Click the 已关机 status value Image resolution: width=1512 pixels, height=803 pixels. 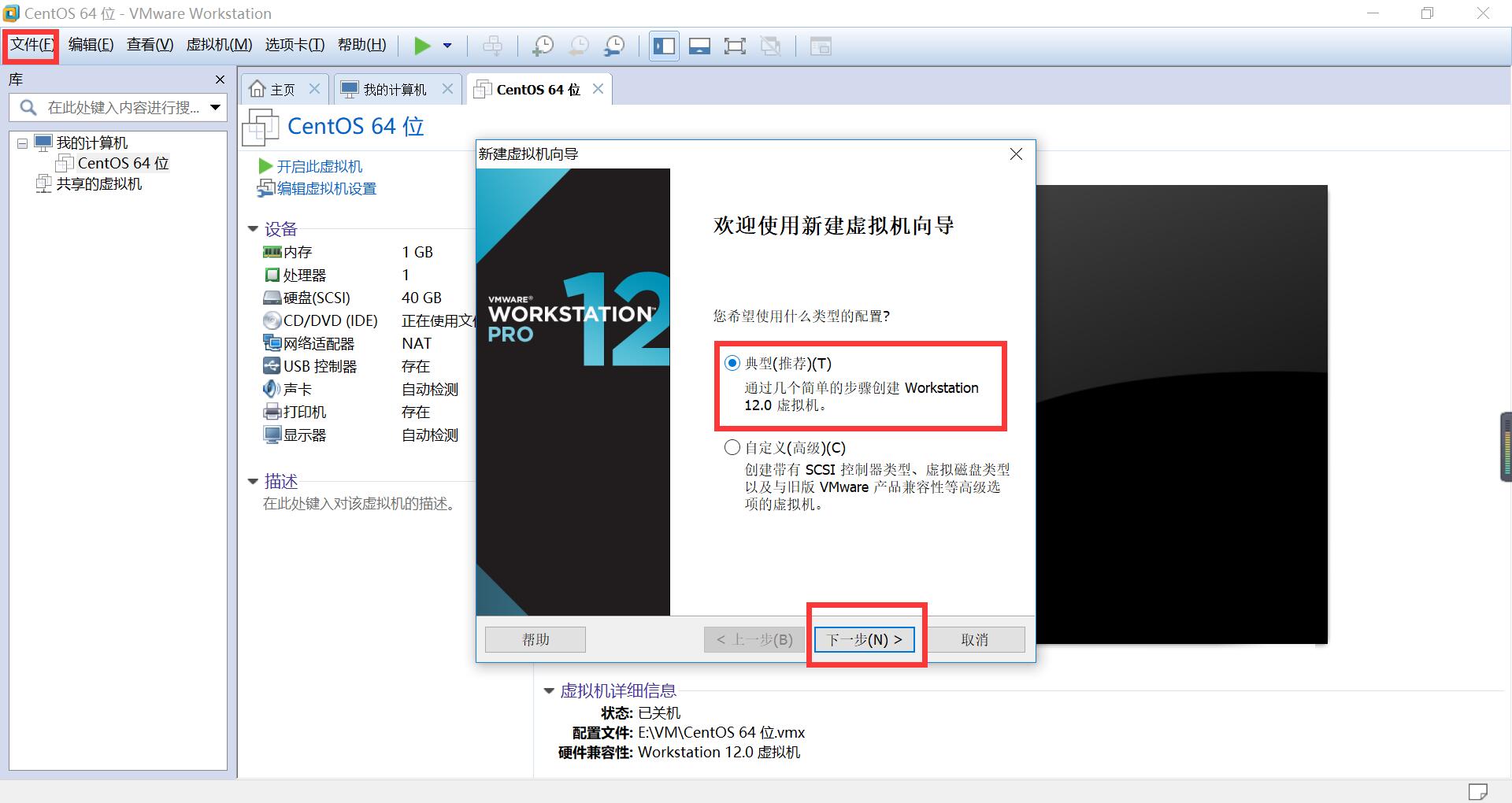pyautogui.click(x=659, y=713)
